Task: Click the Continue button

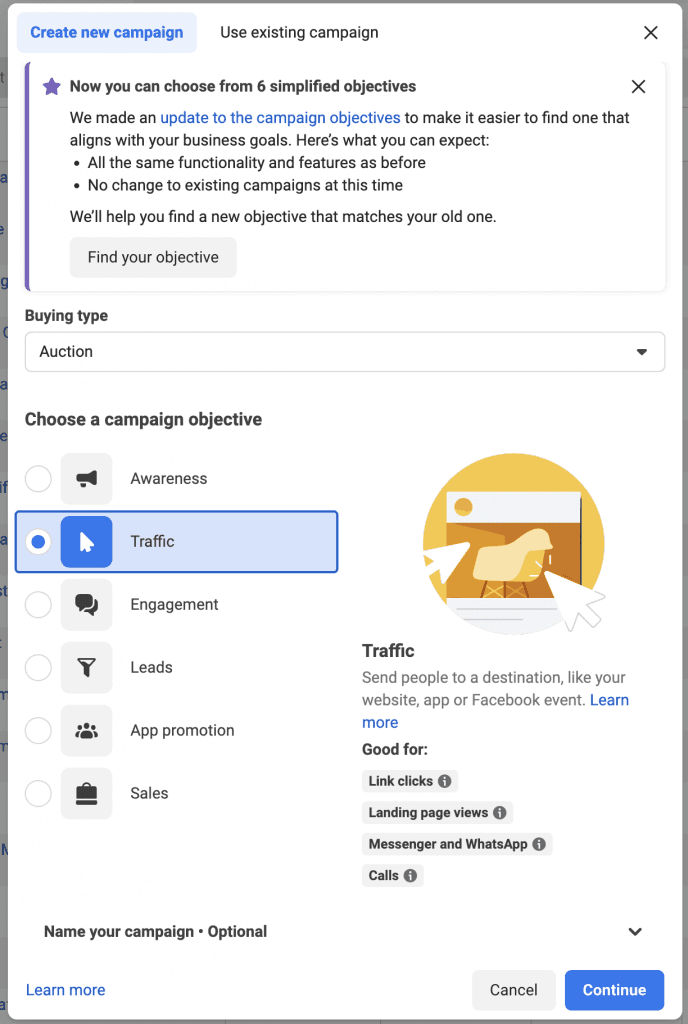Action: [614, 990]
